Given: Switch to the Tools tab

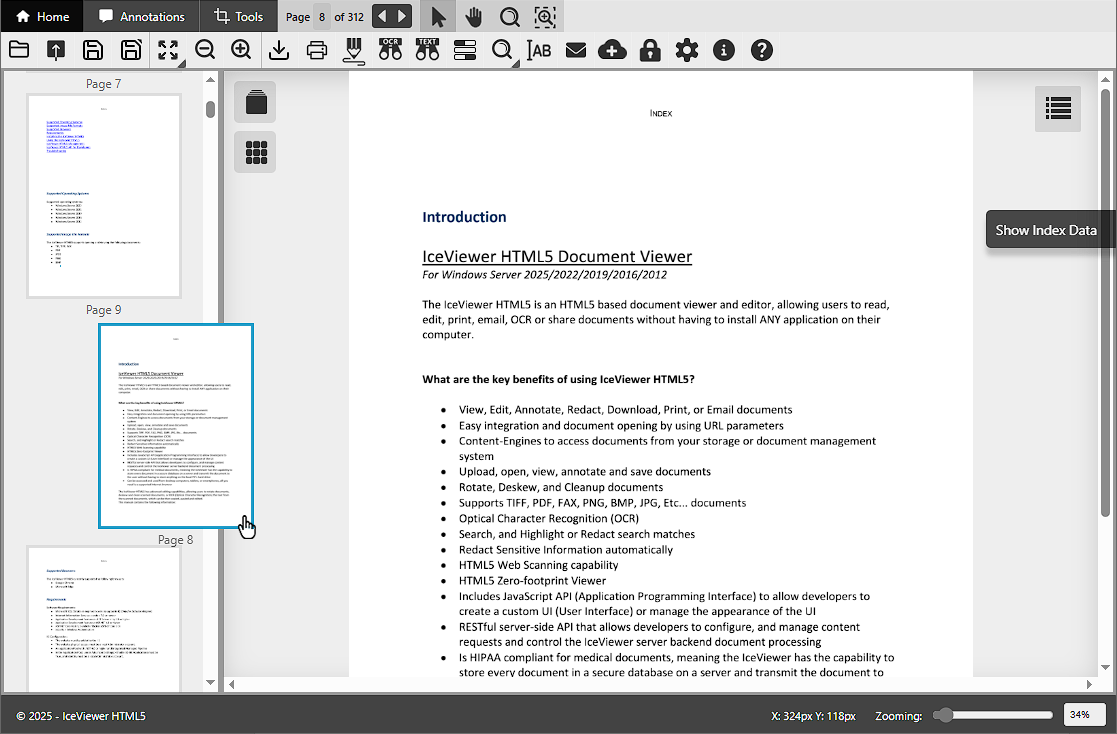Looking at the screenshot, I should (x=239, y=16).
